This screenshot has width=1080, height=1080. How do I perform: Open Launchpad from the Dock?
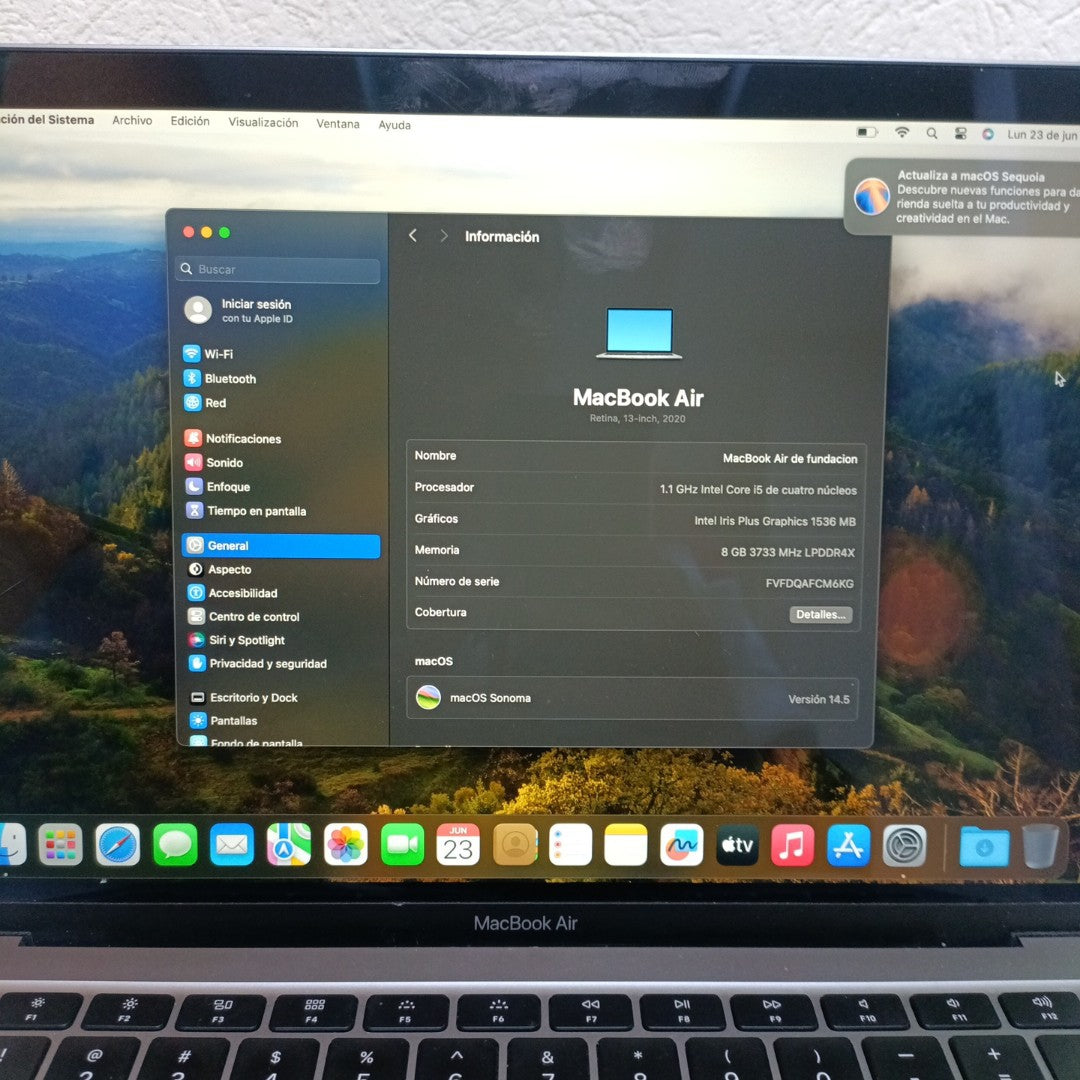pyautogui.click(x=61, y=844)
